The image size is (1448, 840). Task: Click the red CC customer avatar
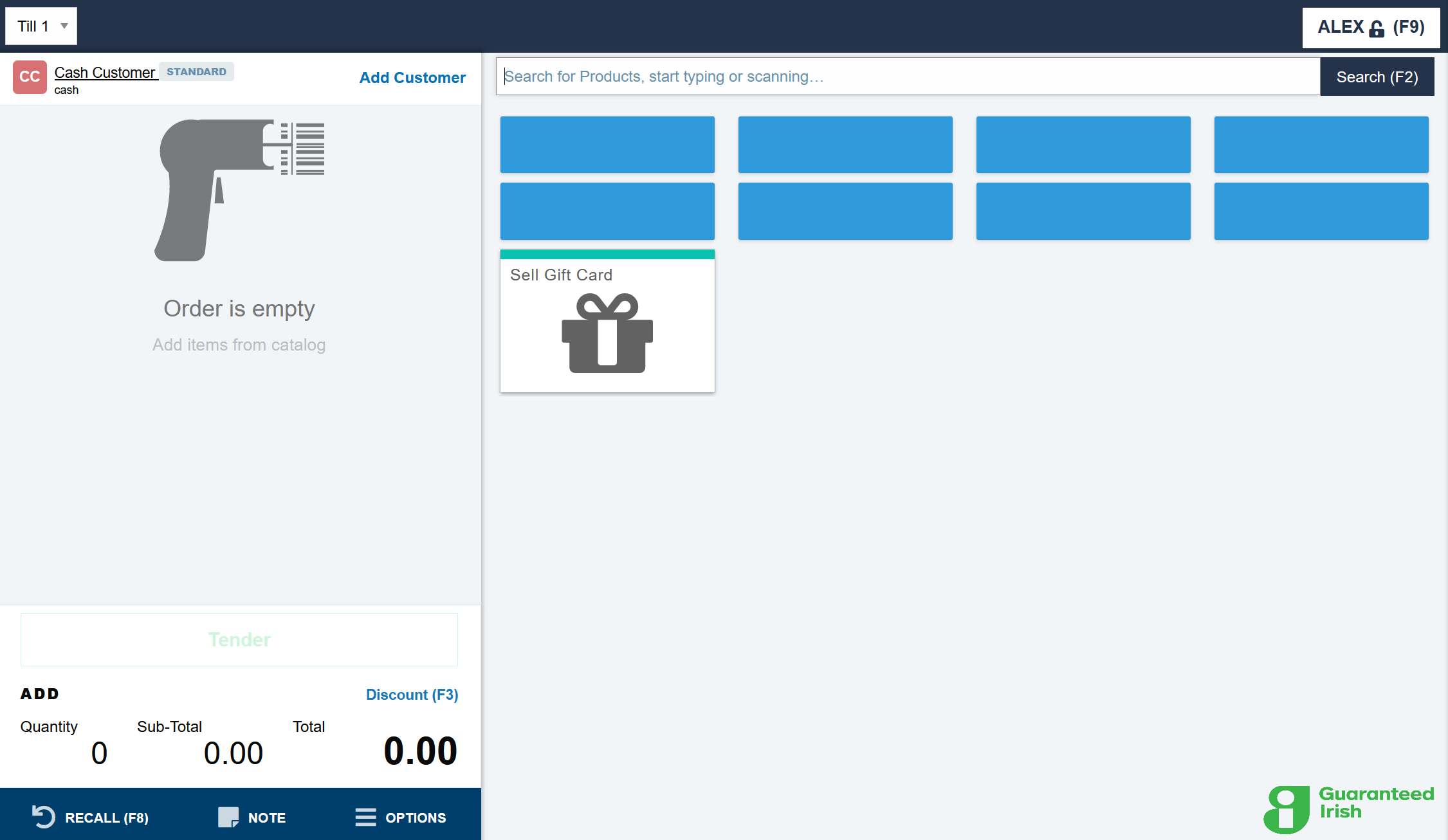point(30,77)
